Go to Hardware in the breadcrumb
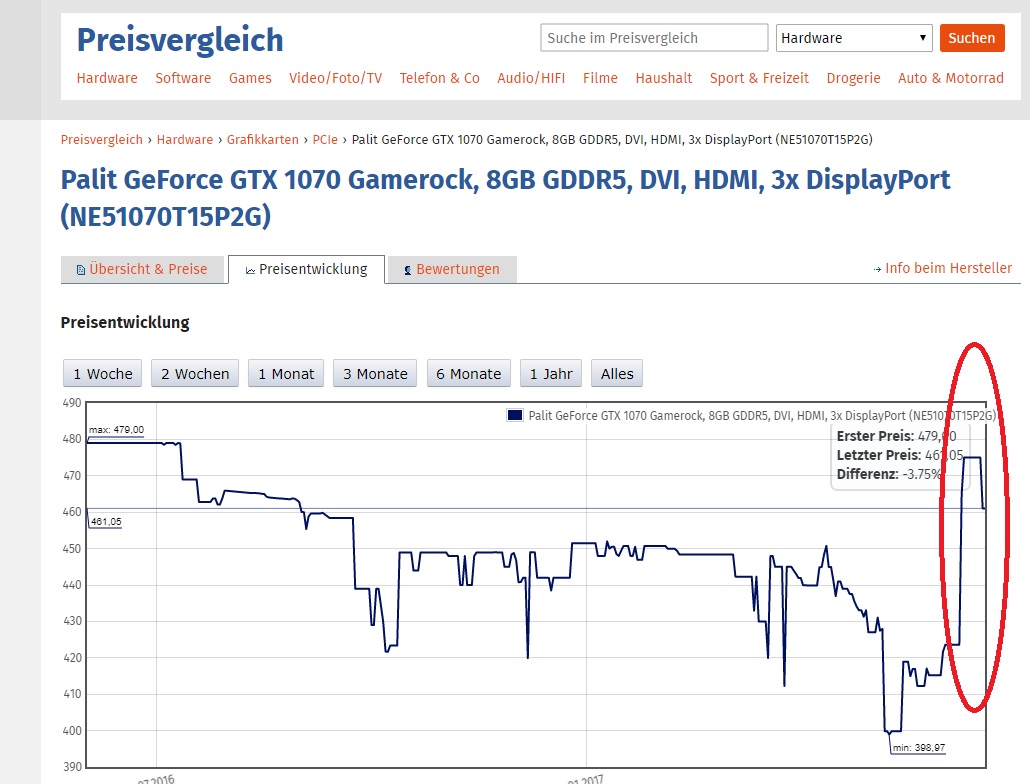 pyautogui.click(x=185, y=139)
